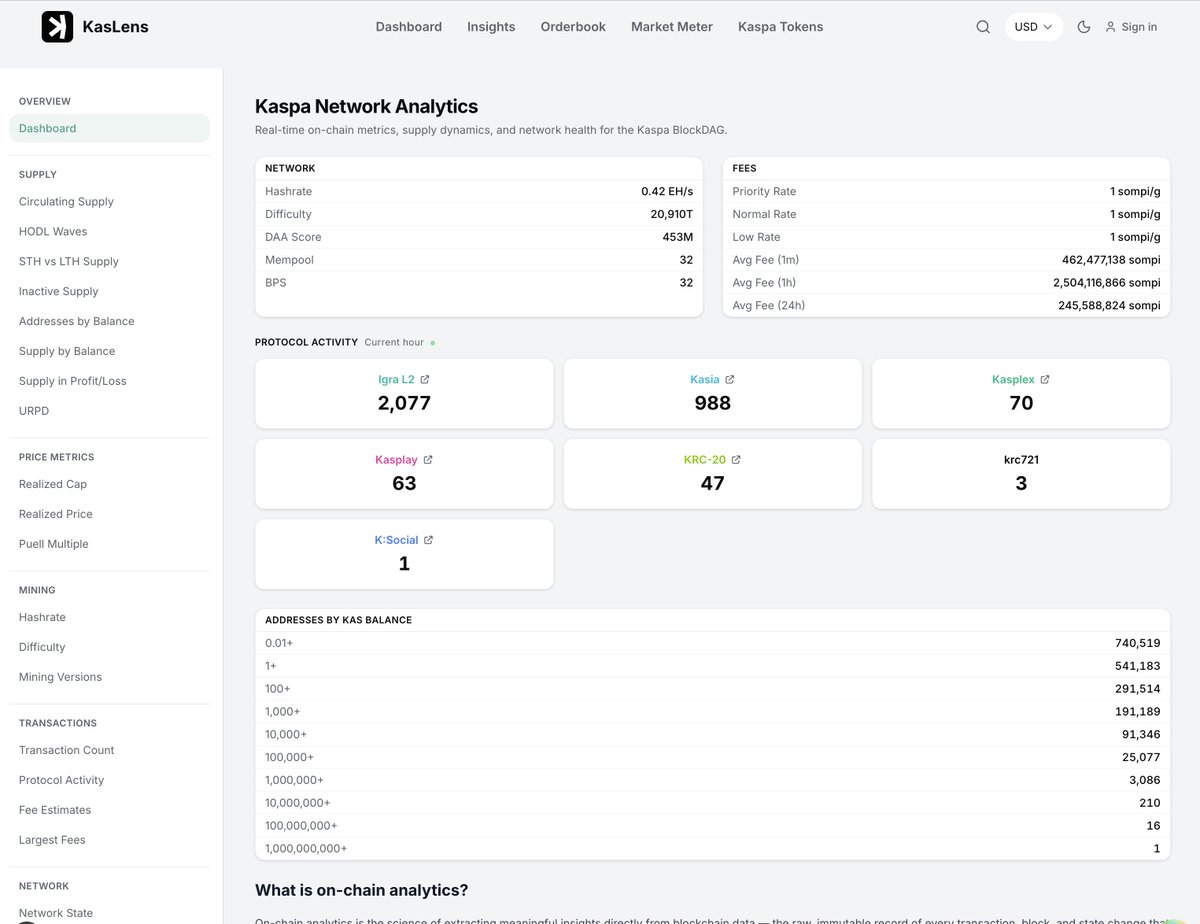
Task: Open Network State in sidebar
Action: (56, 913)
